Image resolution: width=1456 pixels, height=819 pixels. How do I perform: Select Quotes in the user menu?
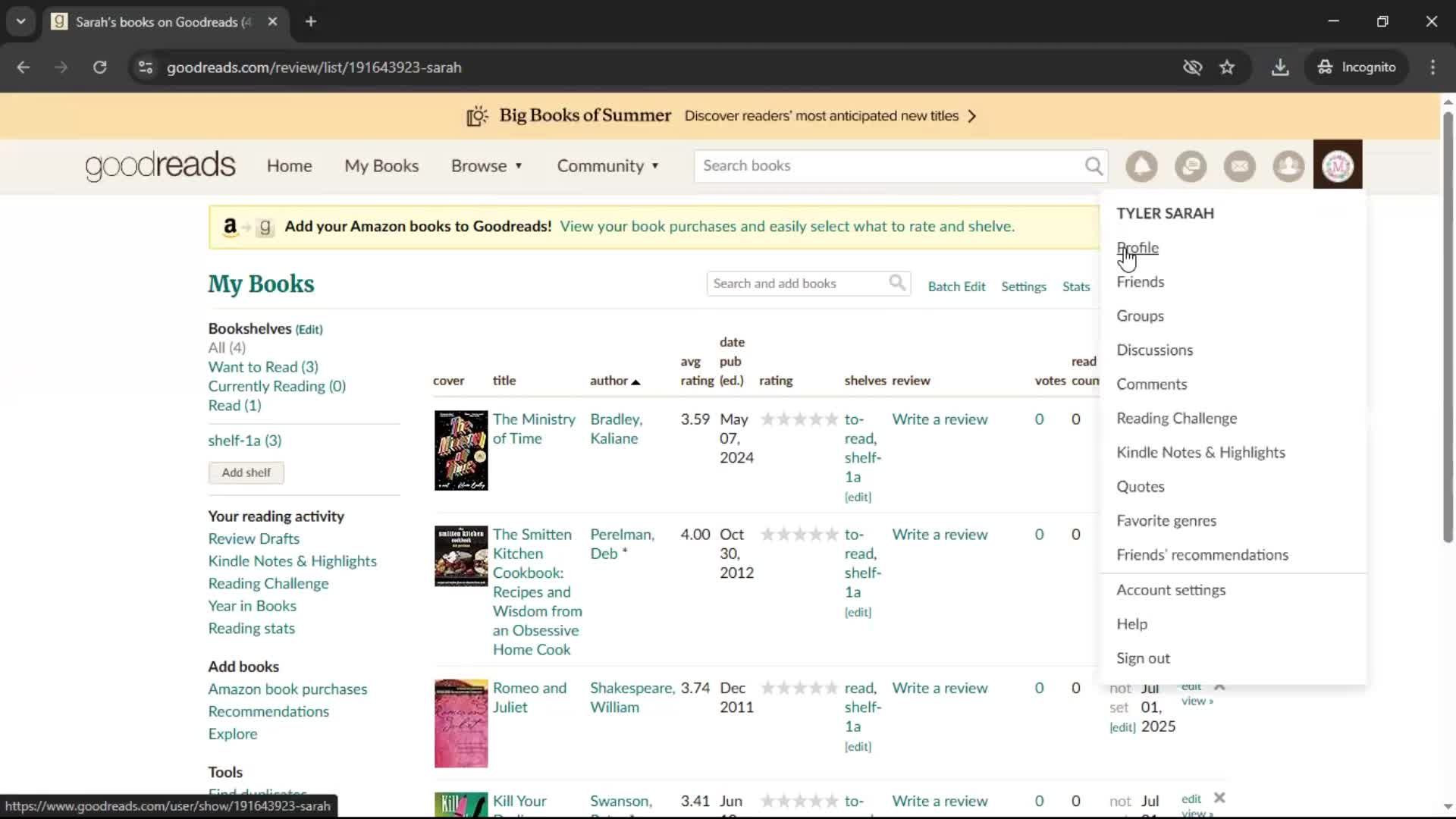(x=1141, y=486)
